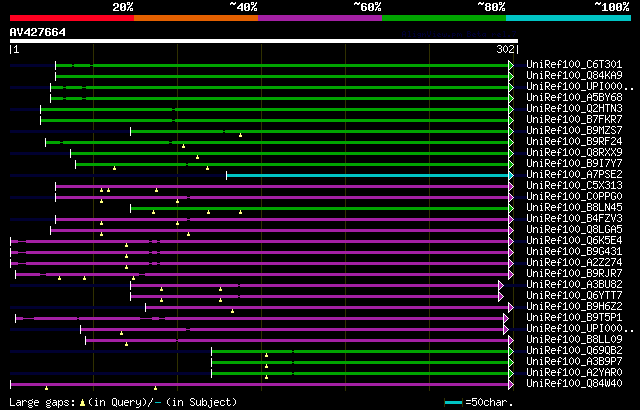The image size is (640, 410).
Task: Select the UniRef100_B9H6Z2 hit label
Action: pyautogui.click(x=574, y=307)
